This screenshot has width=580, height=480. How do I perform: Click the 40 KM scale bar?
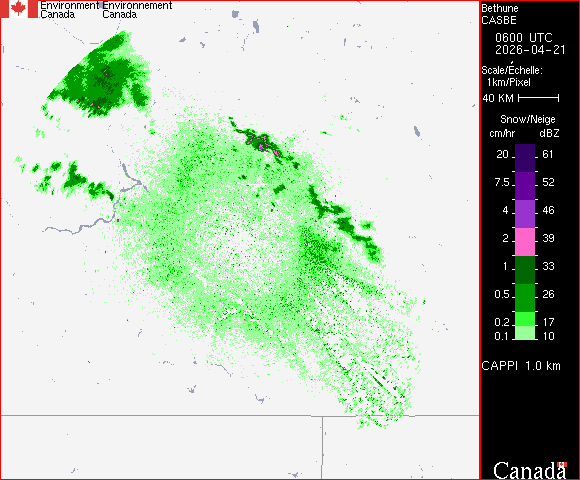click(x=539, y=98)
